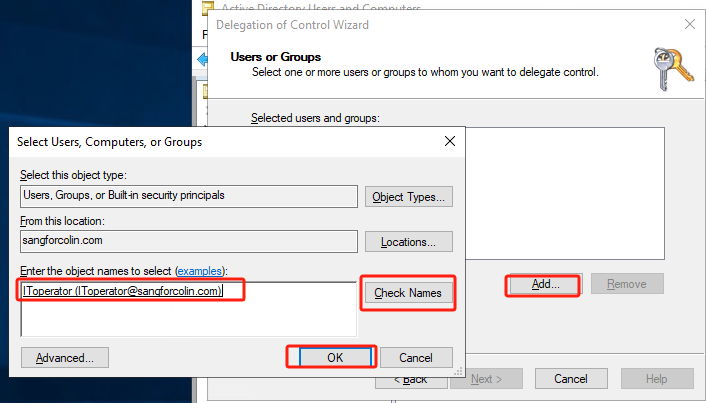
Task: Cancel the Delegation of Control Wizard
Action: (571, 379)
